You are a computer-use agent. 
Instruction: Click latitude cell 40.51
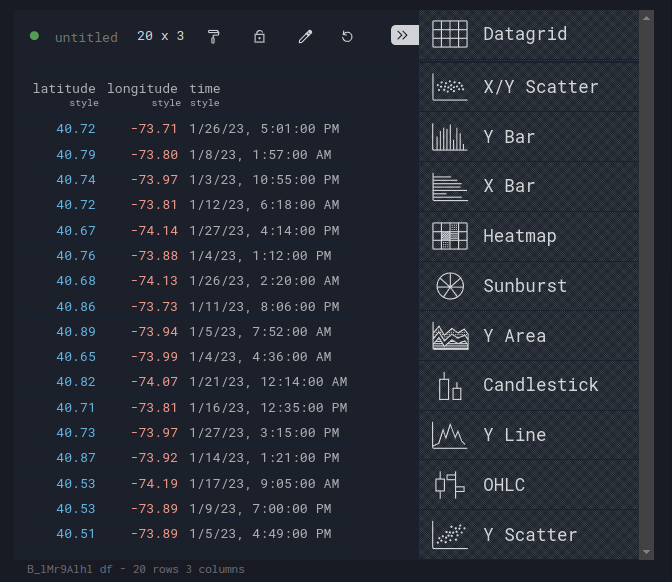click(x=76, y=534)
